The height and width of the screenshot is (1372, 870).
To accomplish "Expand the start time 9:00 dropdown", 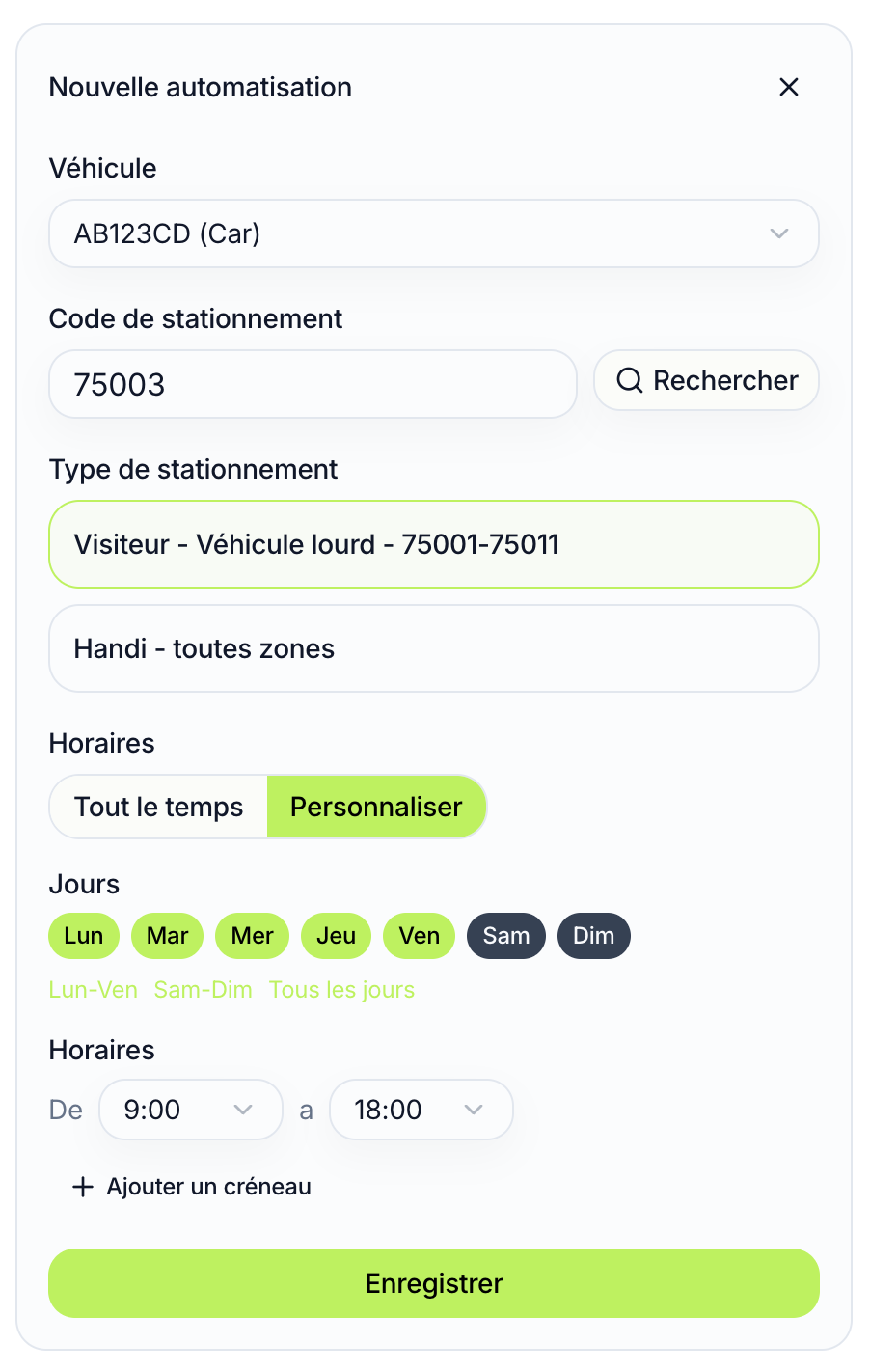I will click(x=243, y=1110).
